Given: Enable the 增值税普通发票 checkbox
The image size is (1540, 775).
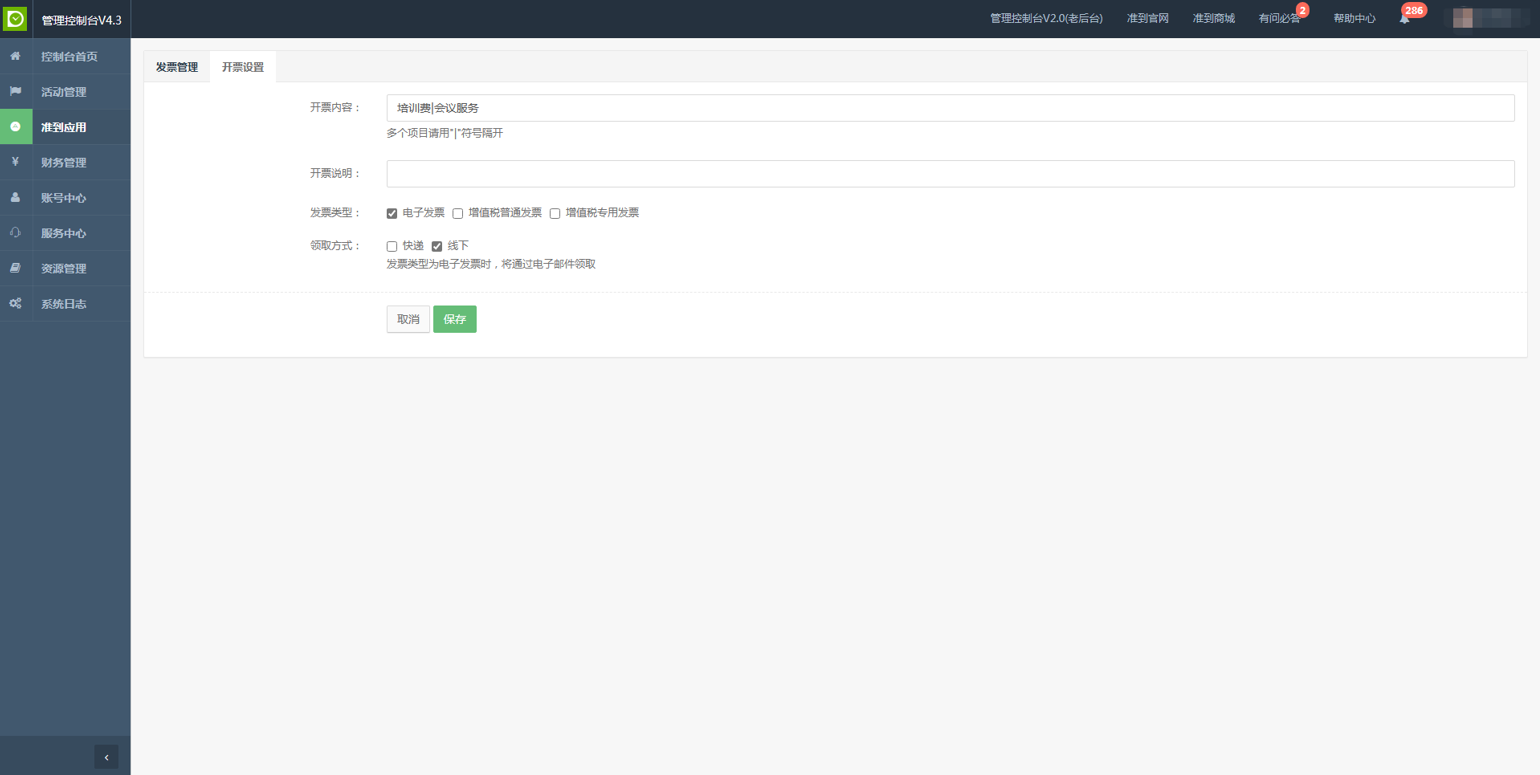Looking at the screenshot, I should point(458,213).
